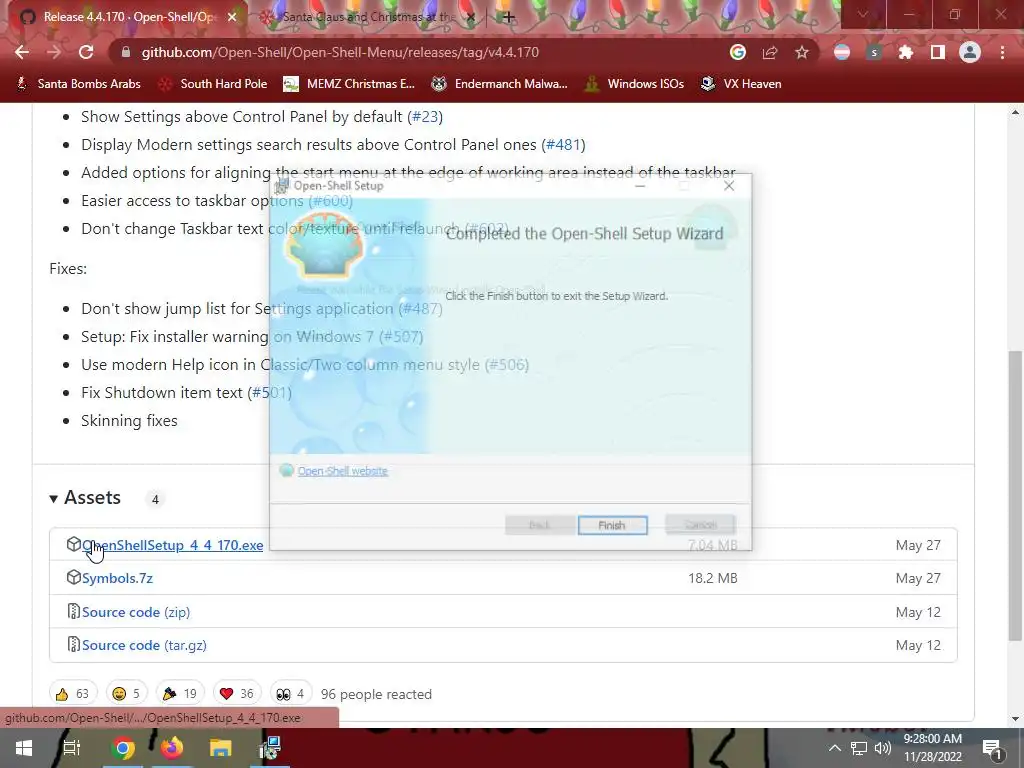Click the browser back arrow
This screenshot has width=1024, height=768.
point(22,52)
